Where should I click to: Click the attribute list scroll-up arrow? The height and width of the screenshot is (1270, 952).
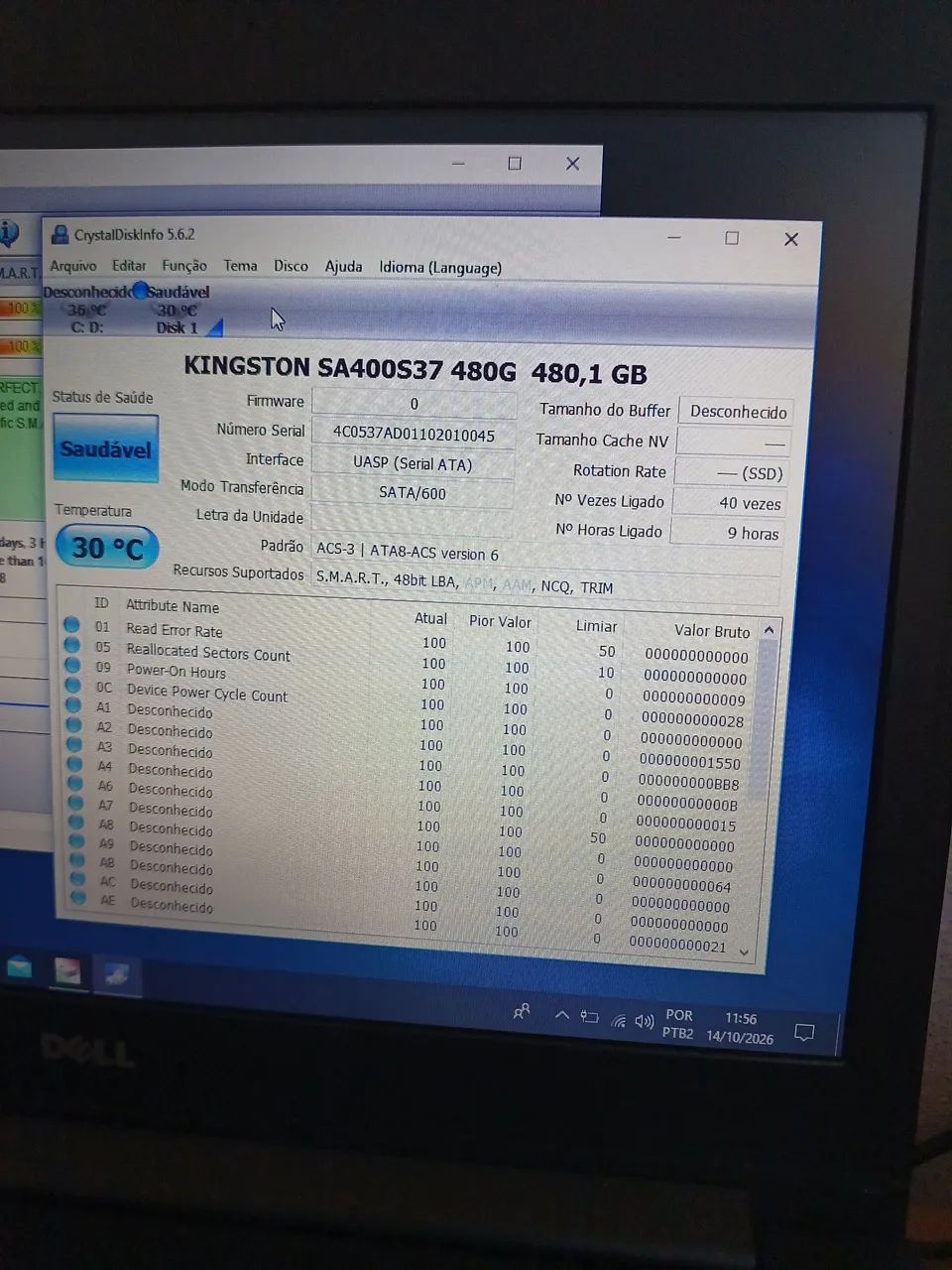point(769,630)
